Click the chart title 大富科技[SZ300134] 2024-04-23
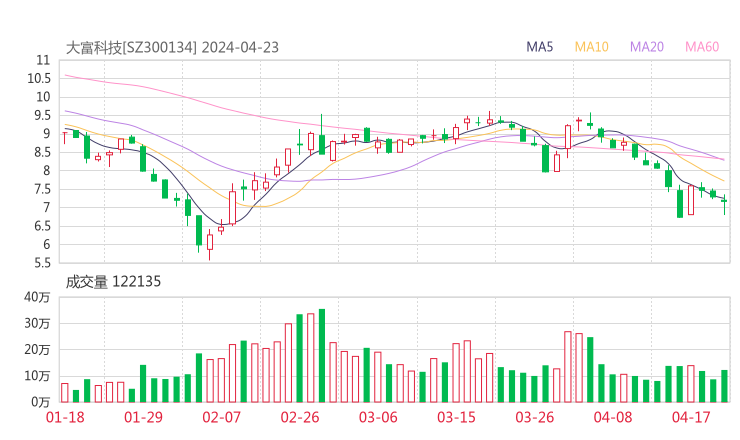The image size is (740, 440). coord(172,47)
